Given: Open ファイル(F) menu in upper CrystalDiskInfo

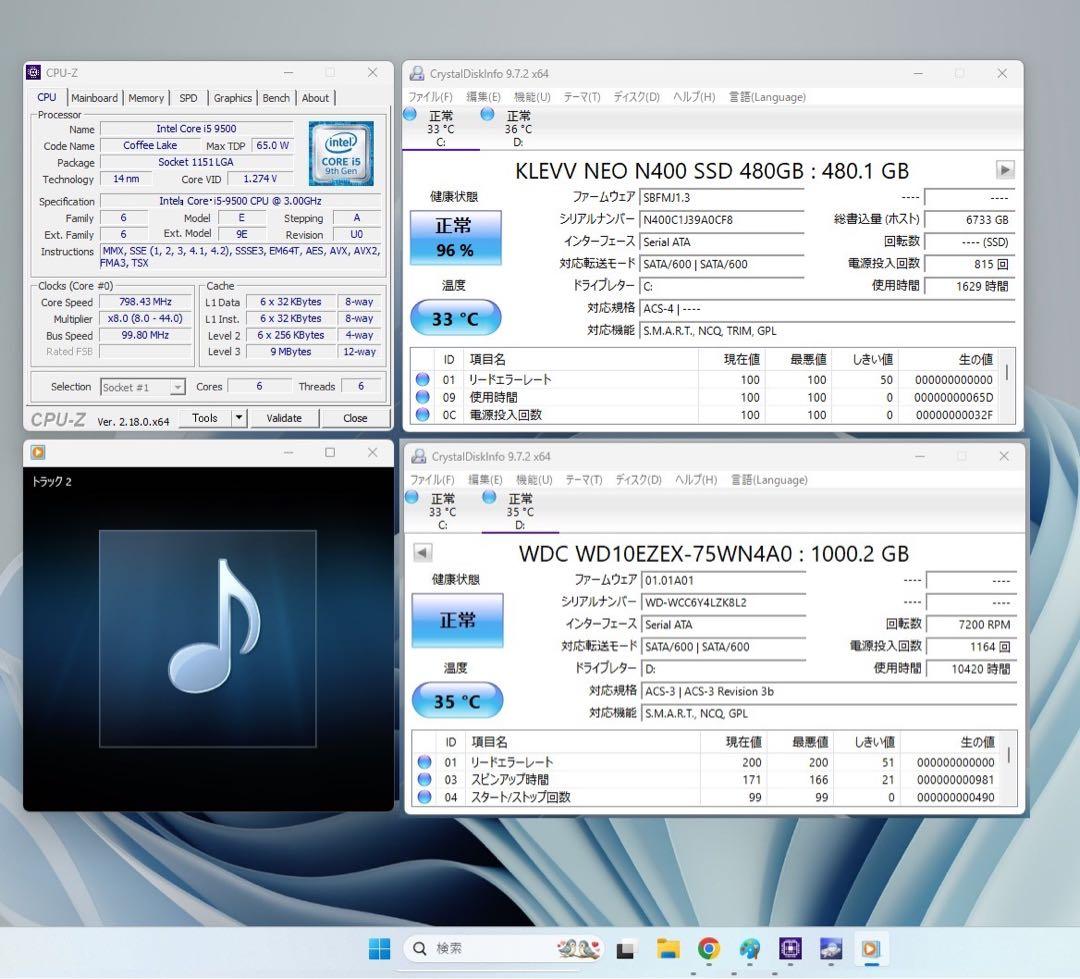Looking at the screenshot, I should (x=430, y=96).
